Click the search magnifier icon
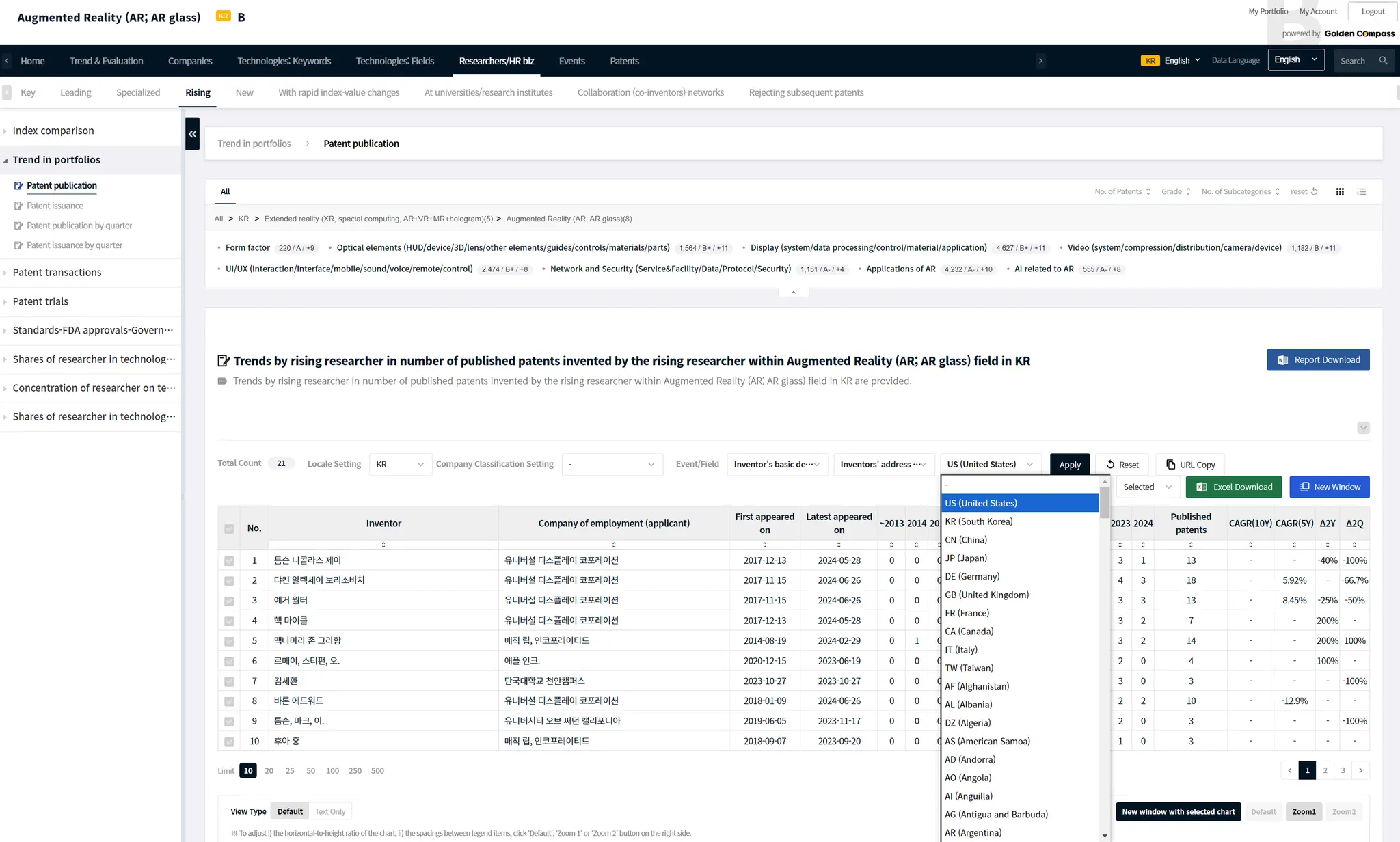Viewport: 1400px width, 842px height. coord(1383,61)
